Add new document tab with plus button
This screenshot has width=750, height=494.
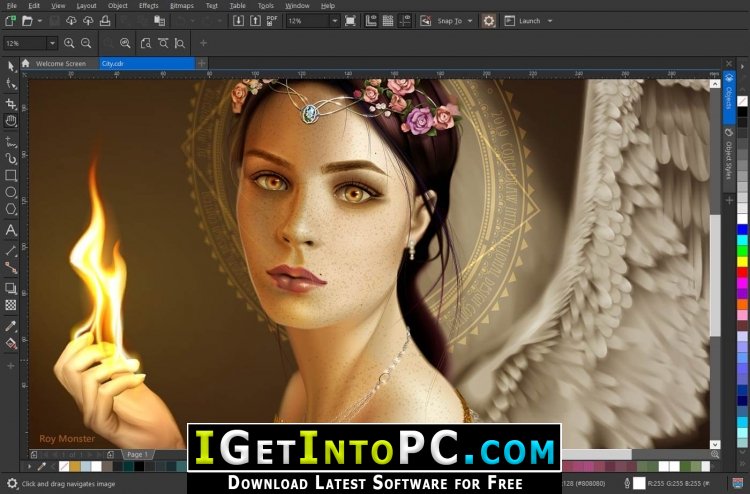[x=202, y=63]
